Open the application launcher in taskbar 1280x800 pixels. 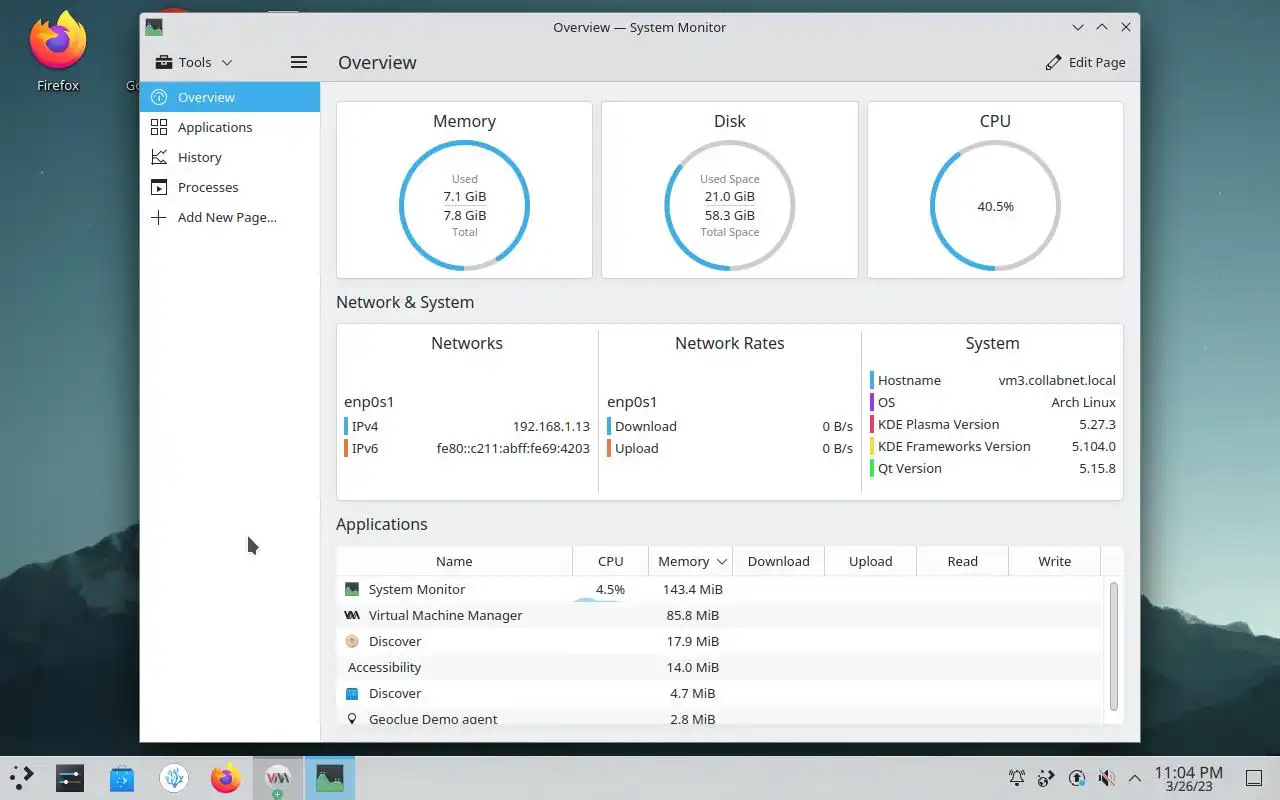tap(22, 778)
